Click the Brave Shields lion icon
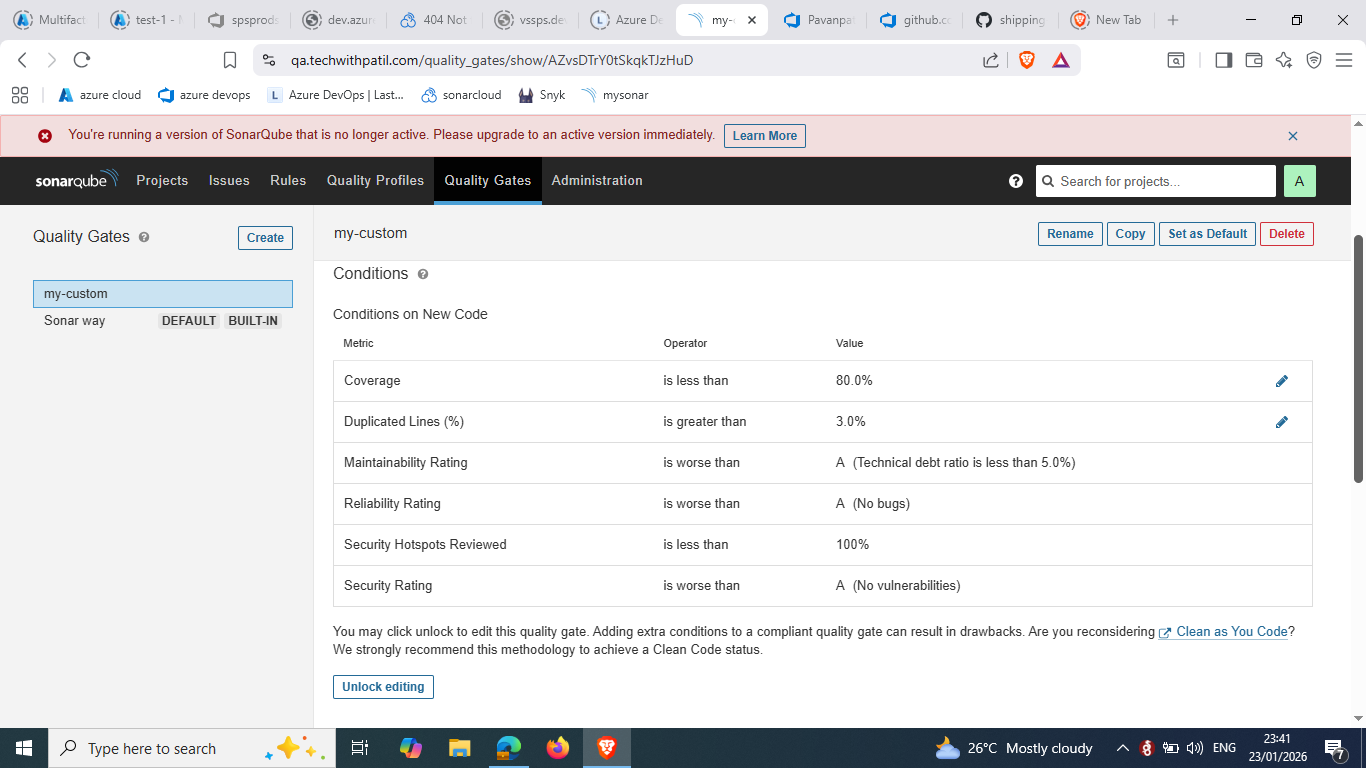The height and width of the screenshot is (768, 1366). click(1026, 60)
